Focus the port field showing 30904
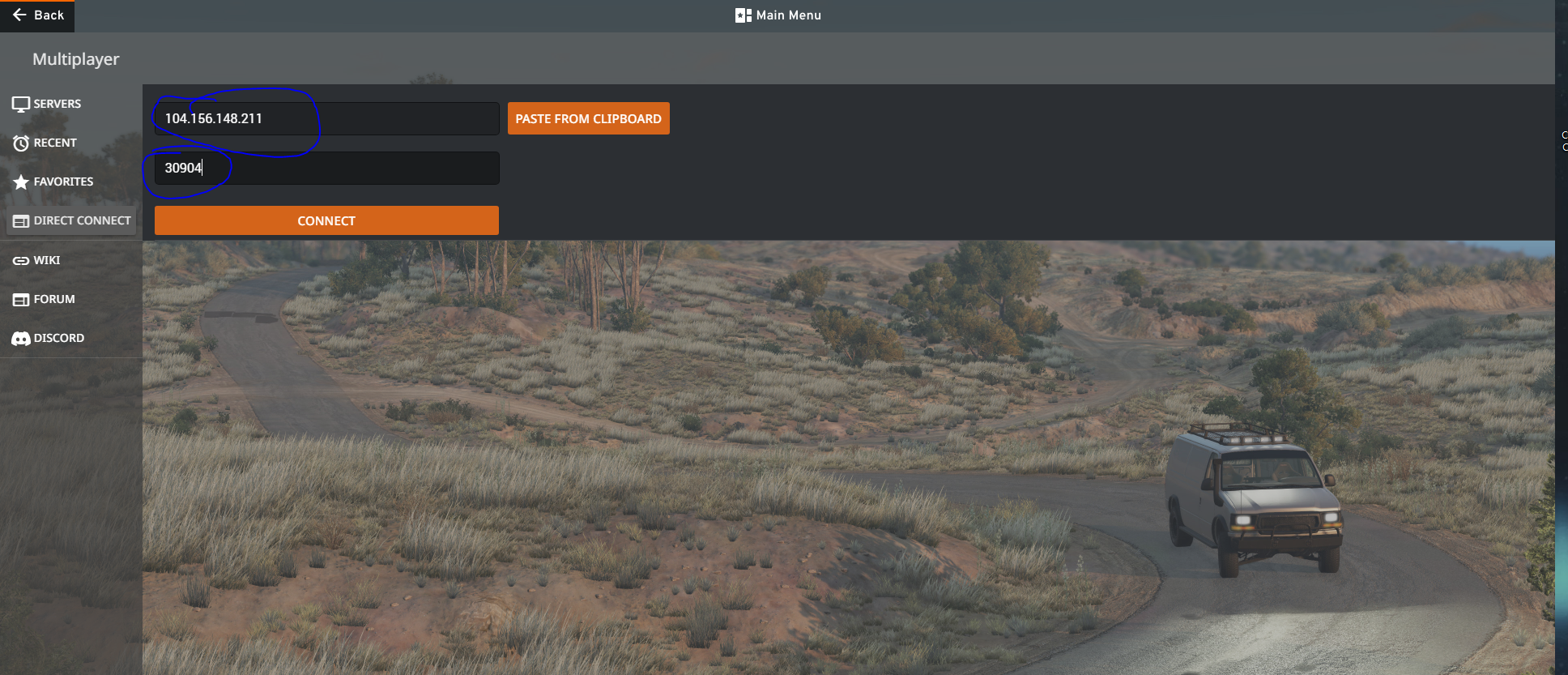This screenshot has height=675, width=1568. [x=326, y=168]
